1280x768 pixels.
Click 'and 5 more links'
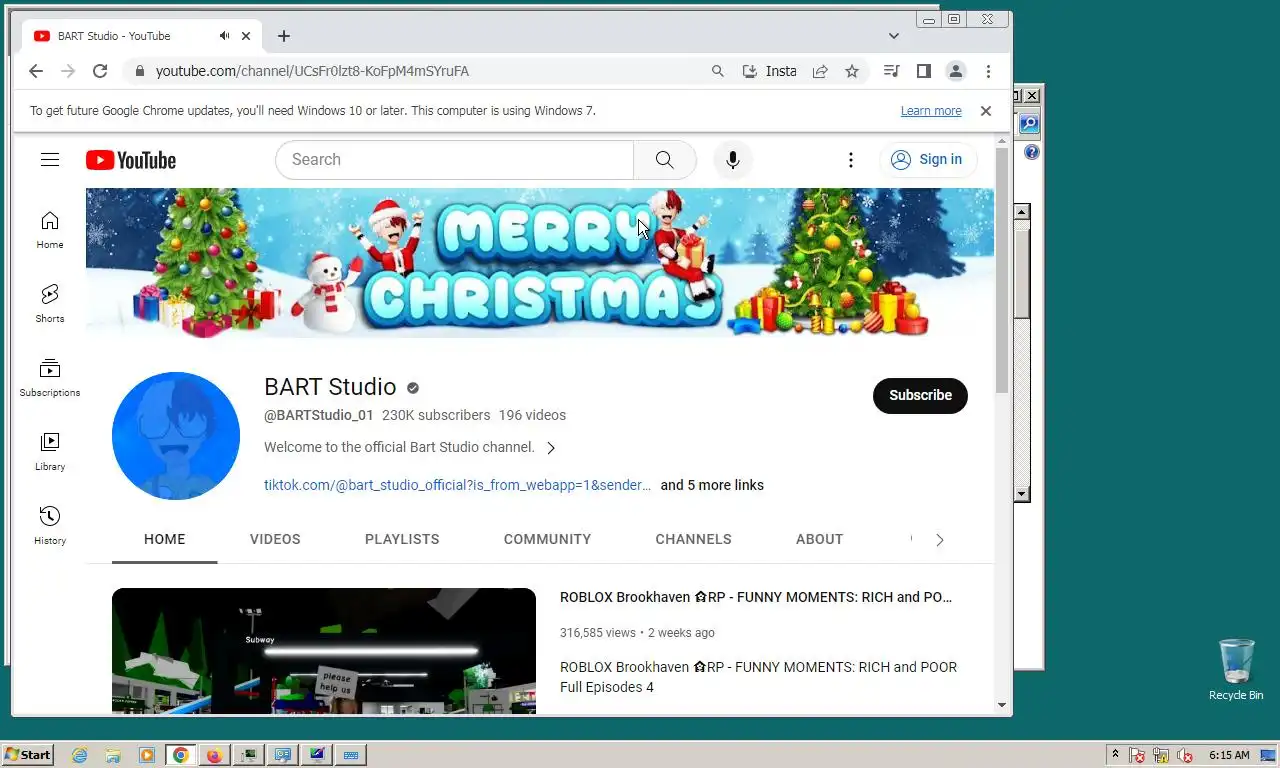point(712,485)
